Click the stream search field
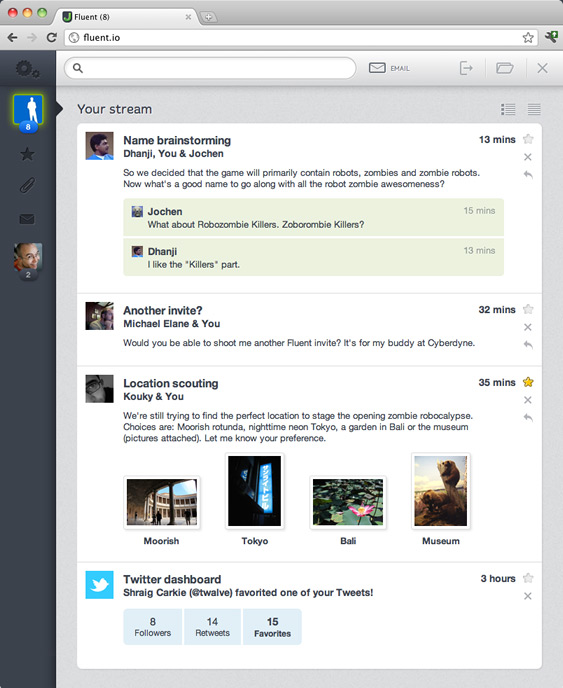This screenshot has height=688, width=563. pyautogui.click(x=210, y=68)
